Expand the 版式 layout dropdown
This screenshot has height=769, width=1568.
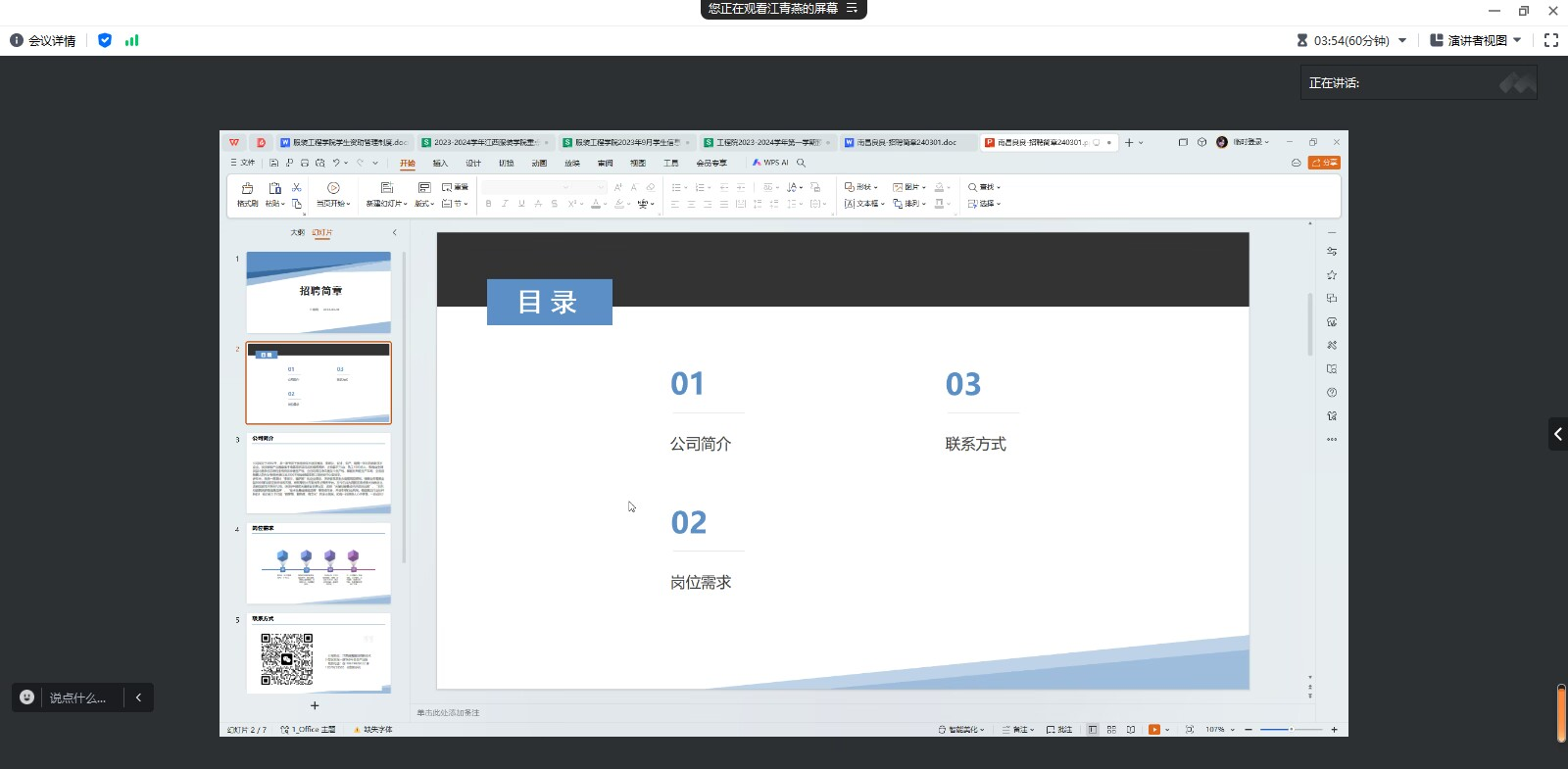point(423,204)
